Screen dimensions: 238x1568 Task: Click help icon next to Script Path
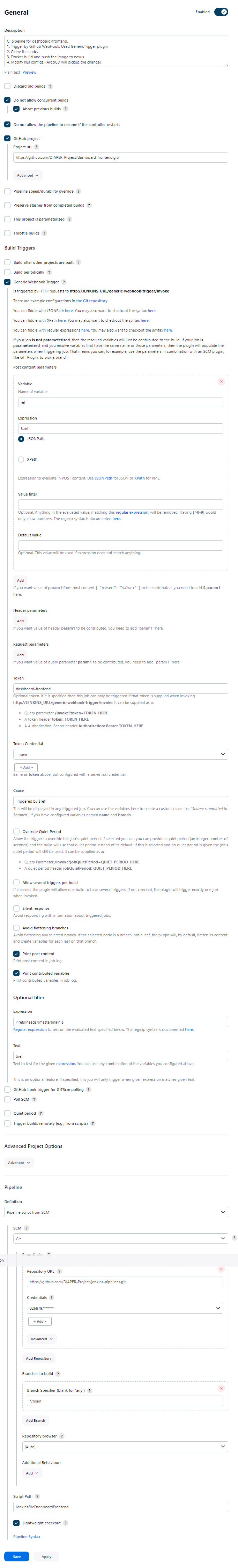pyautogui.click(x=37, y=1496)
